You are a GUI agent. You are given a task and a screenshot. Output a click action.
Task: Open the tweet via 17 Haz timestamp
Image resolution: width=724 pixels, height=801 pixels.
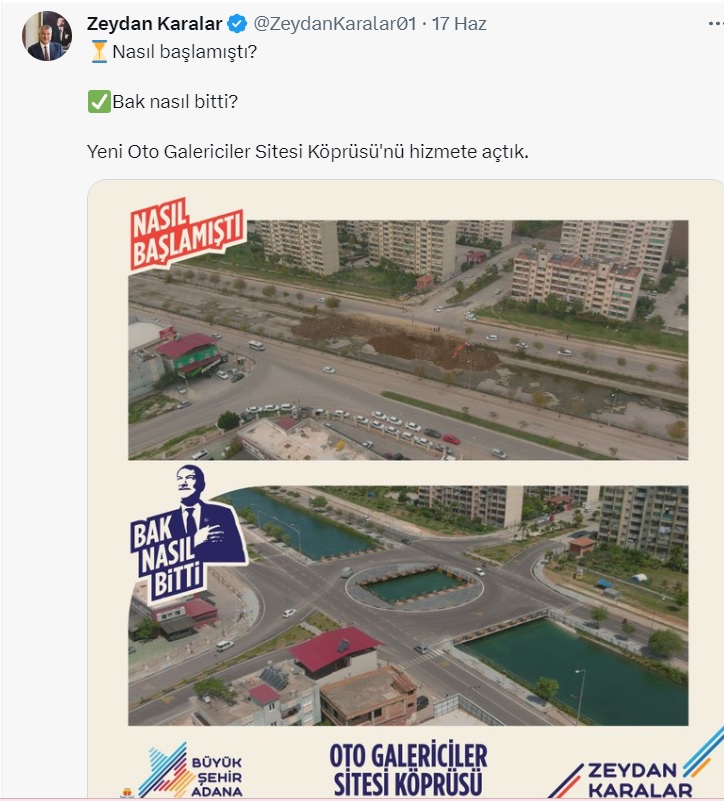[x=459, y=23]
